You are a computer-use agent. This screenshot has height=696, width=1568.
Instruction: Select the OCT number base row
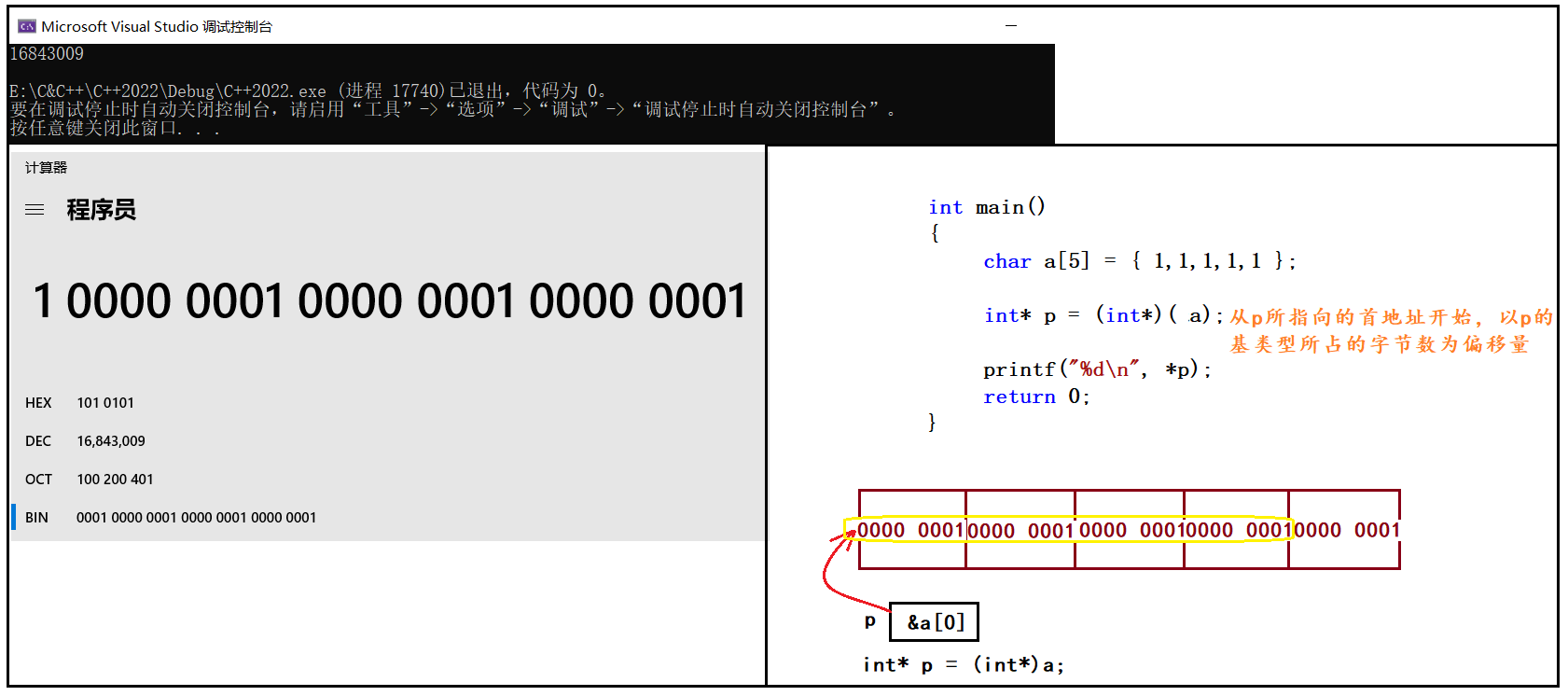[x=387, y=479]
